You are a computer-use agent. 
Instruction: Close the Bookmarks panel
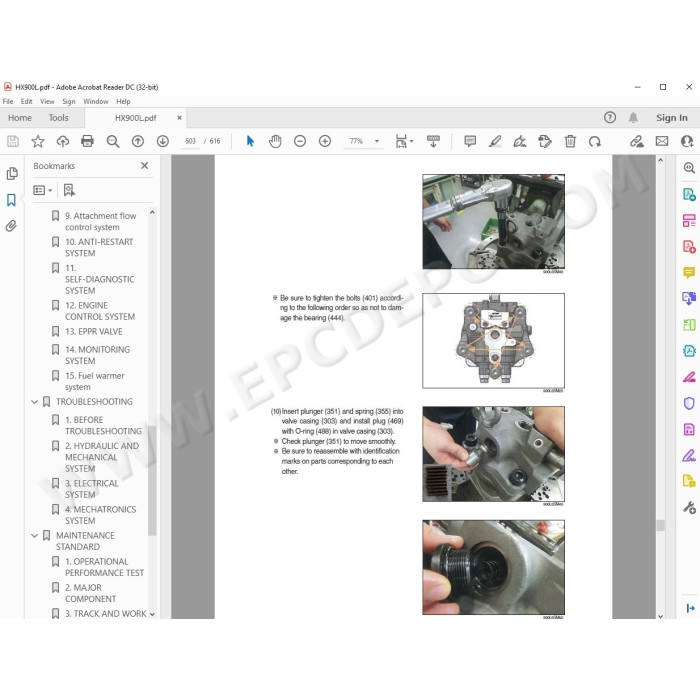(x=145, y=166)
